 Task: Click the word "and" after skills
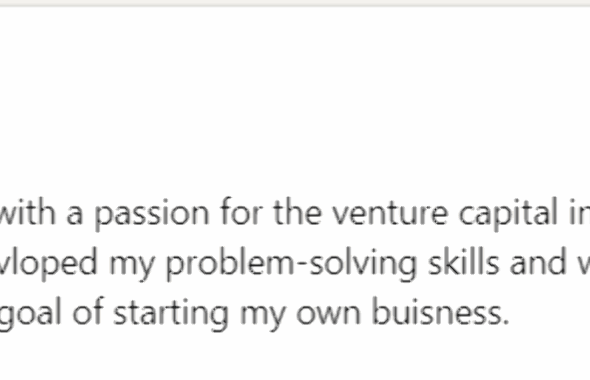coord(538,261)
